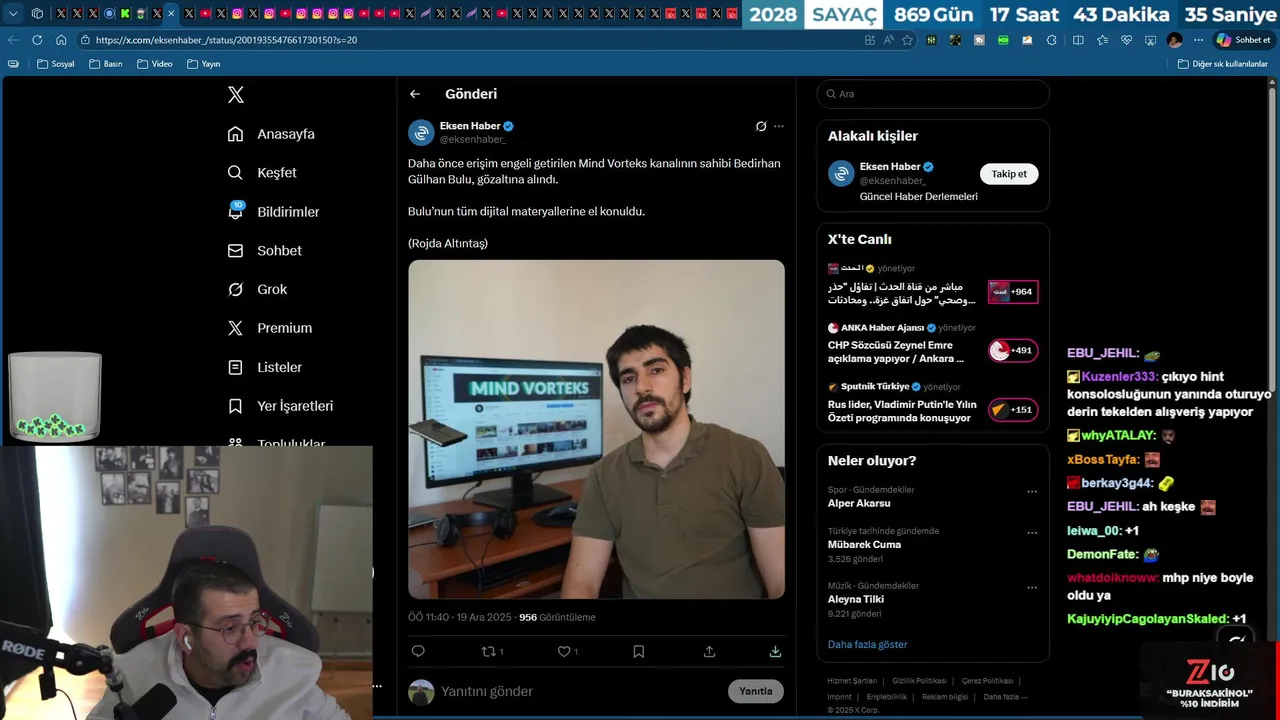1280x720 pixels.
Task: Open Keşfet in sidebar
Action: pos(262,173)
